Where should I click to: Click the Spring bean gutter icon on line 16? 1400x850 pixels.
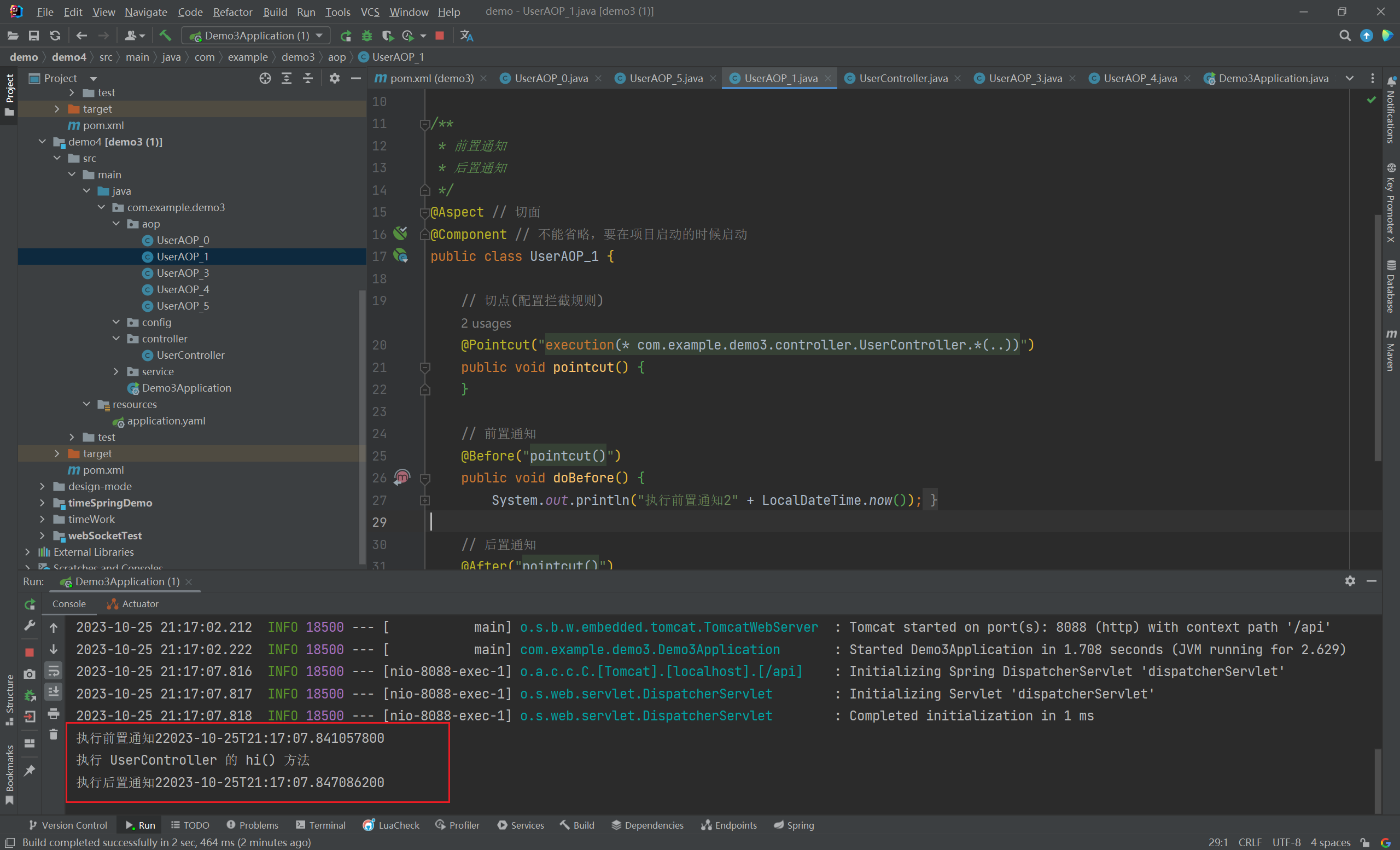tap(401, 233)
